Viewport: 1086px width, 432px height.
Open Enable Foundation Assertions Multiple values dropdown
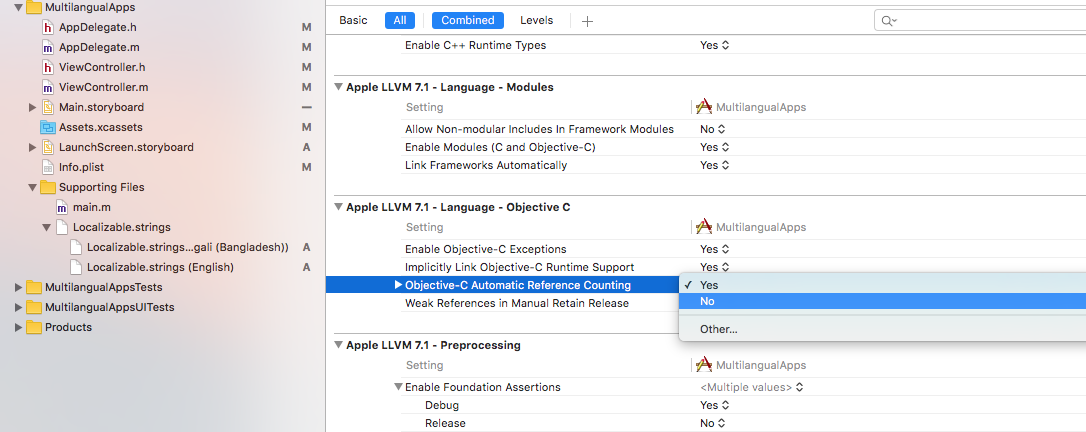point(751,387)
